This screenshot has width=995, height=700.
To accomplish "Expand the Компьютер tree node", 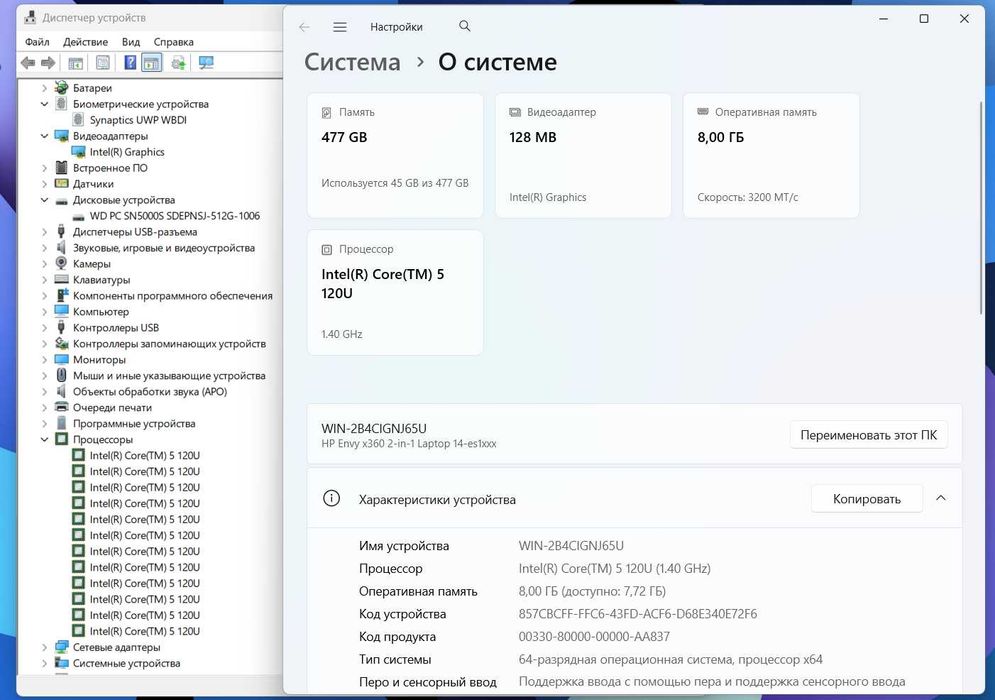I will click(x=44, y=312).
